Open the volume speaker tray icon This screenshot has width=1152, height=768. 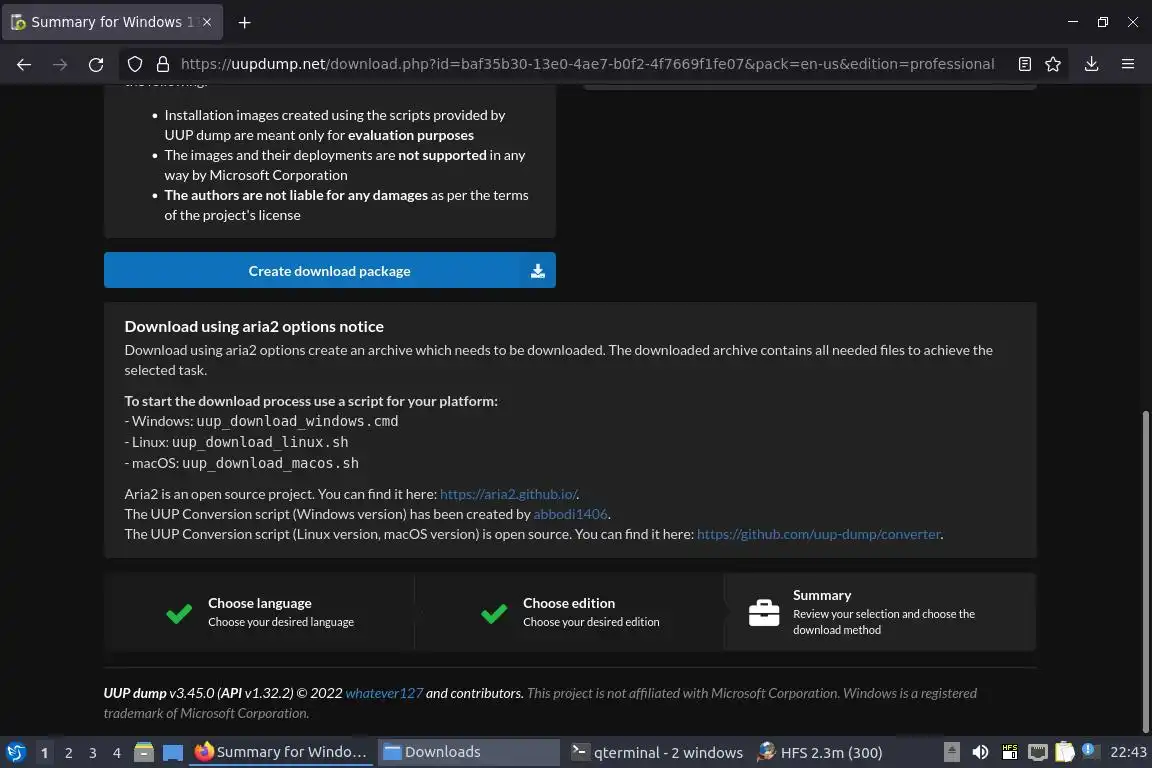coord(980,752)
